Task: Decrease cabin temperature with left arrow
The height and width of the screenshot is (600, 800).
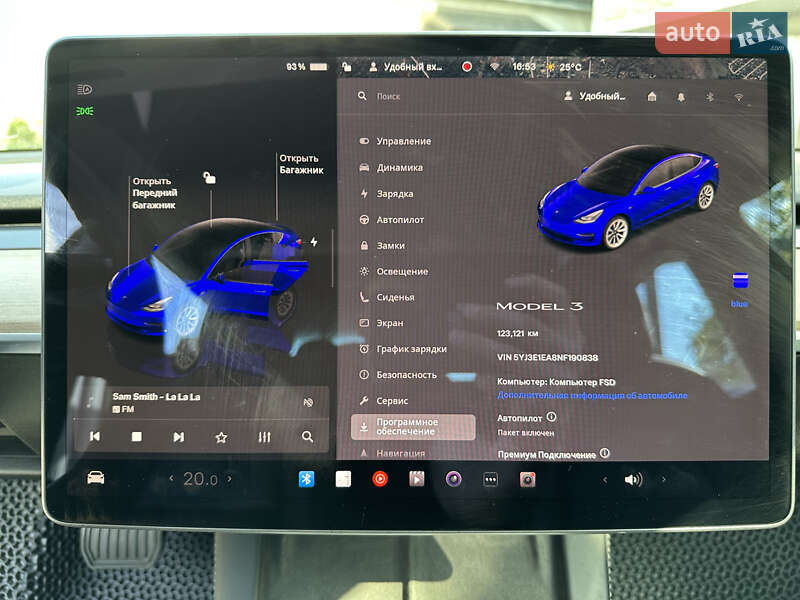Action: coord(171,479)
